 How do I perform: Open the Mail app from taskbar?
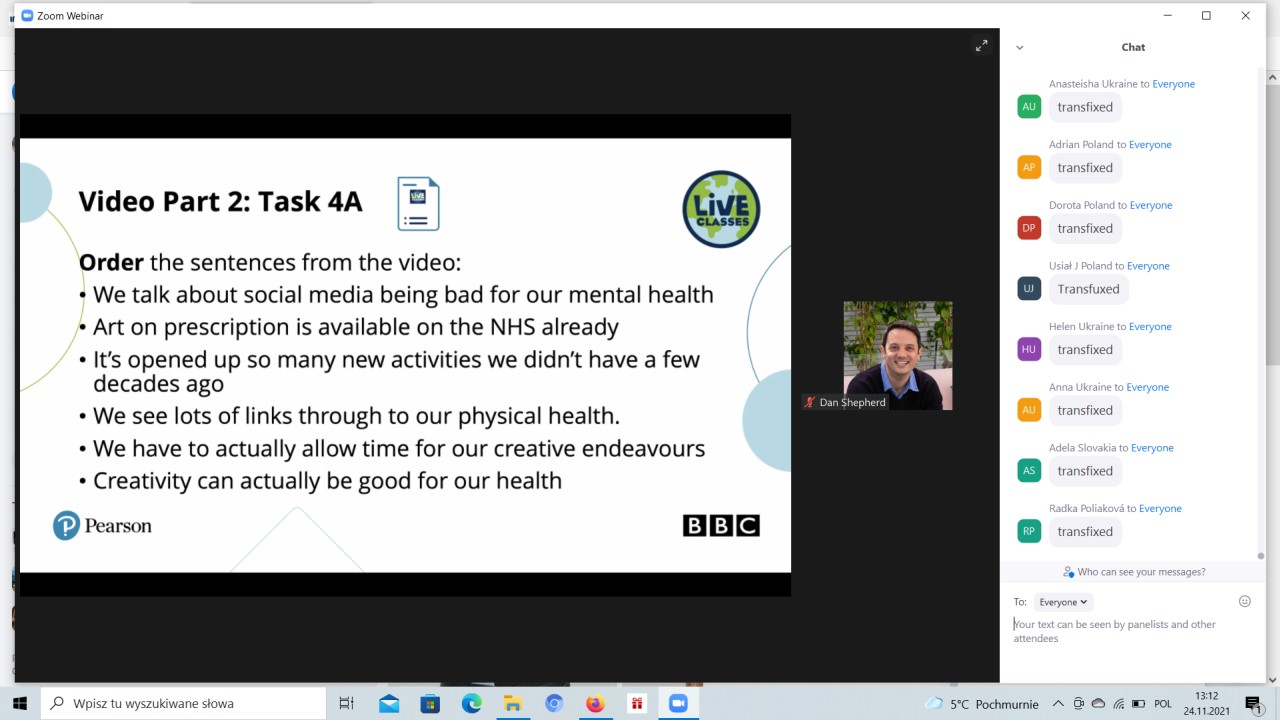pos(388,703)
